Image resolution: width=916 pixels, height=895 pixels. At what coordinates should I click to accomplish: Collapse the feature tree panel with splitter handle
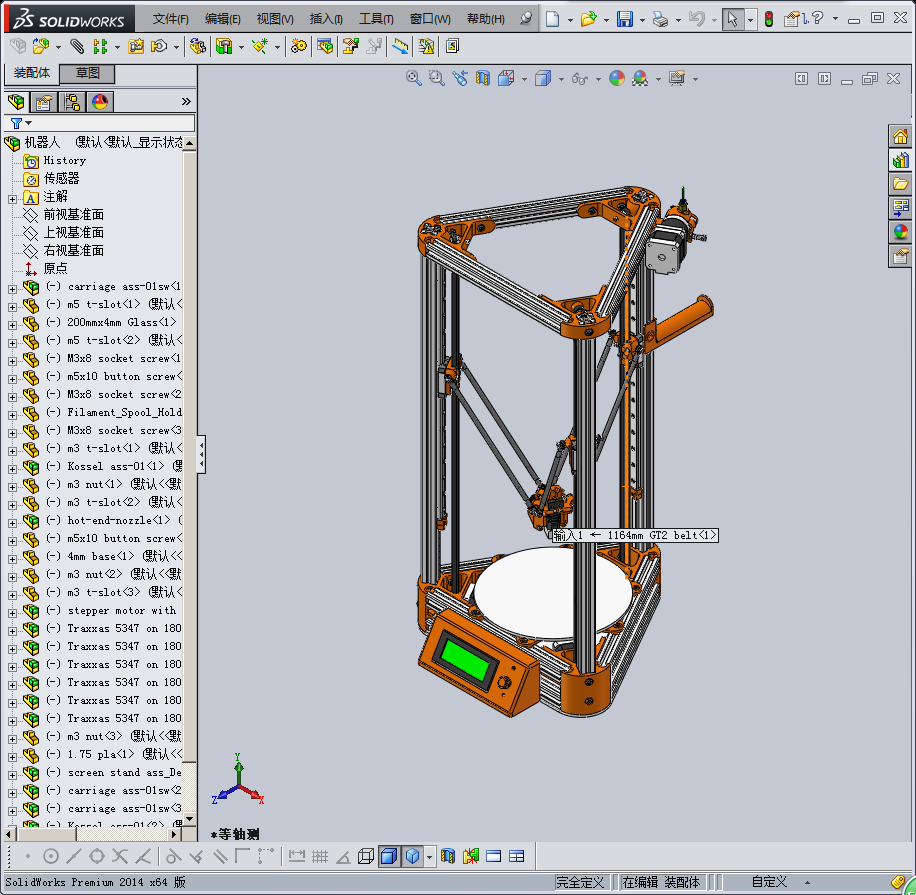(x=201, y=454)
